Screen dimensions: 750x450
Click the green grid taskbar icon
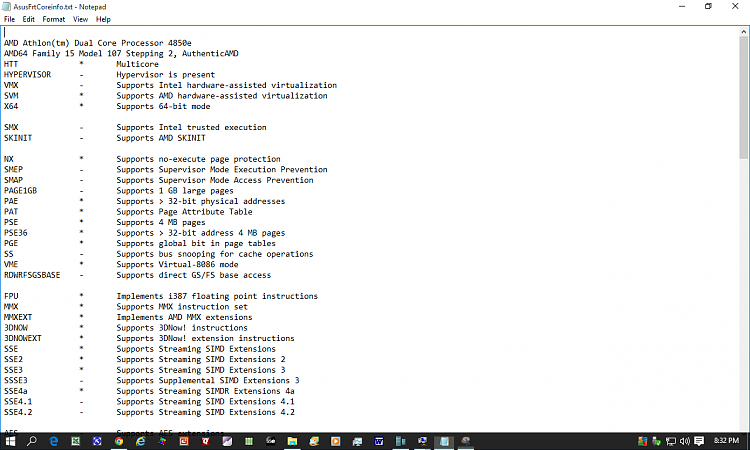point(249,441)
